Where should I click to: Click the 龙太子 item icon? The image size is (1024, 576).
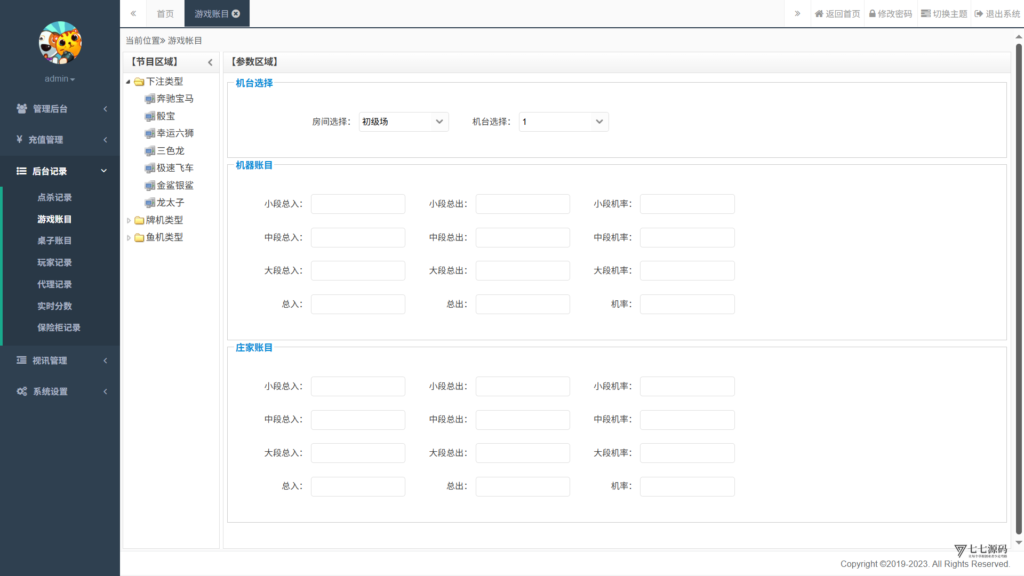[x=150, y=202]
